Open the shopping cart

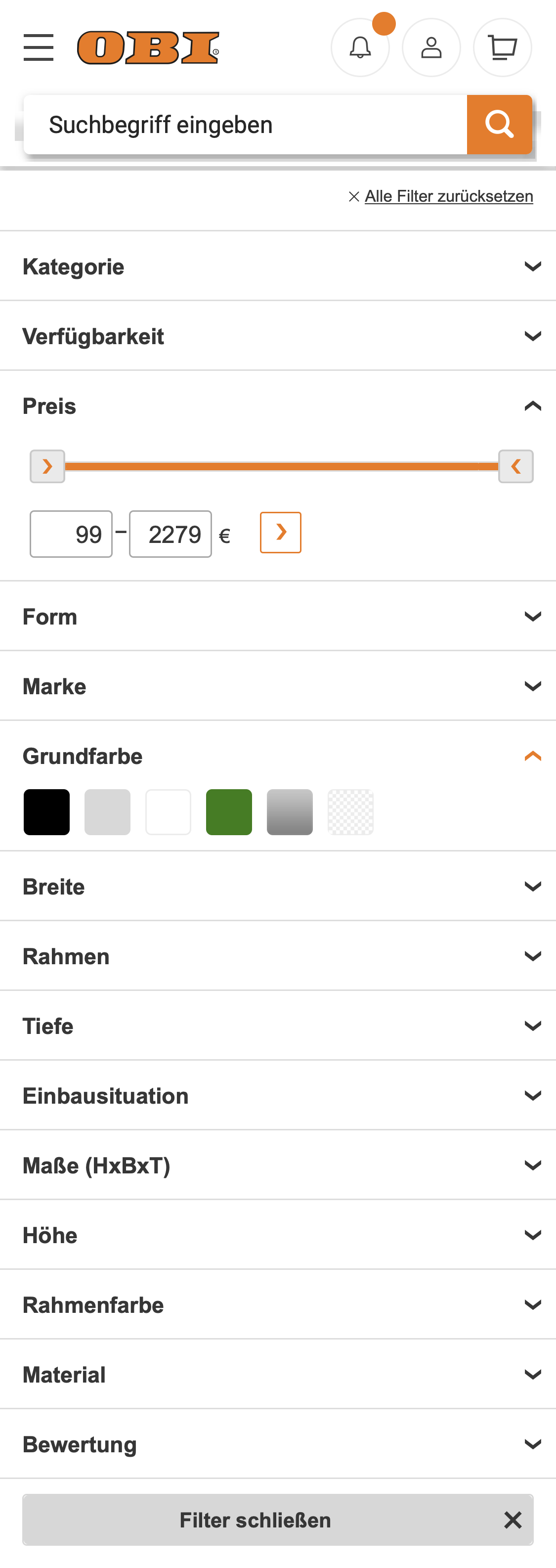tap(502, 47)
